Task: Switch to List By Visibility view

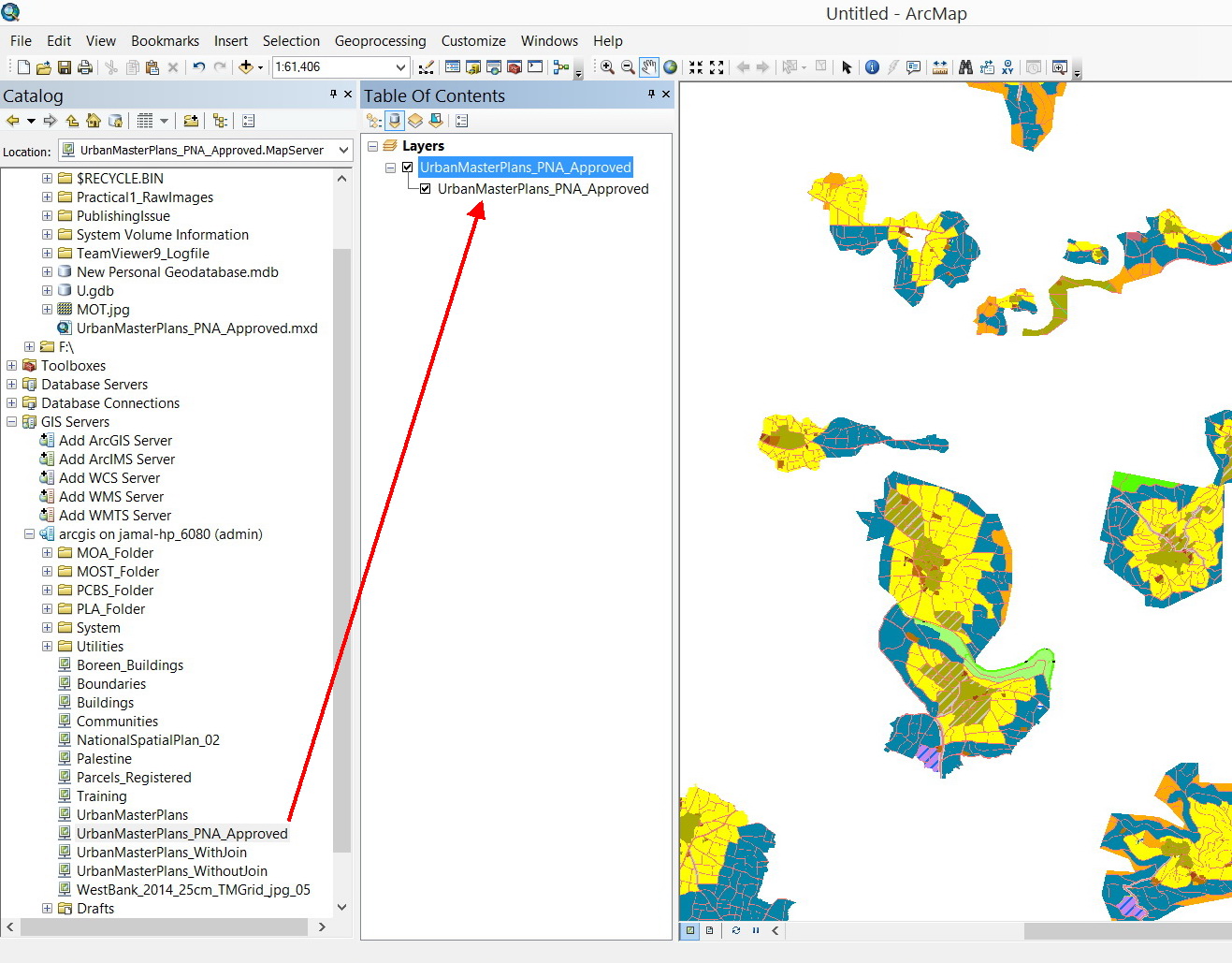Action: click(415, 121)
